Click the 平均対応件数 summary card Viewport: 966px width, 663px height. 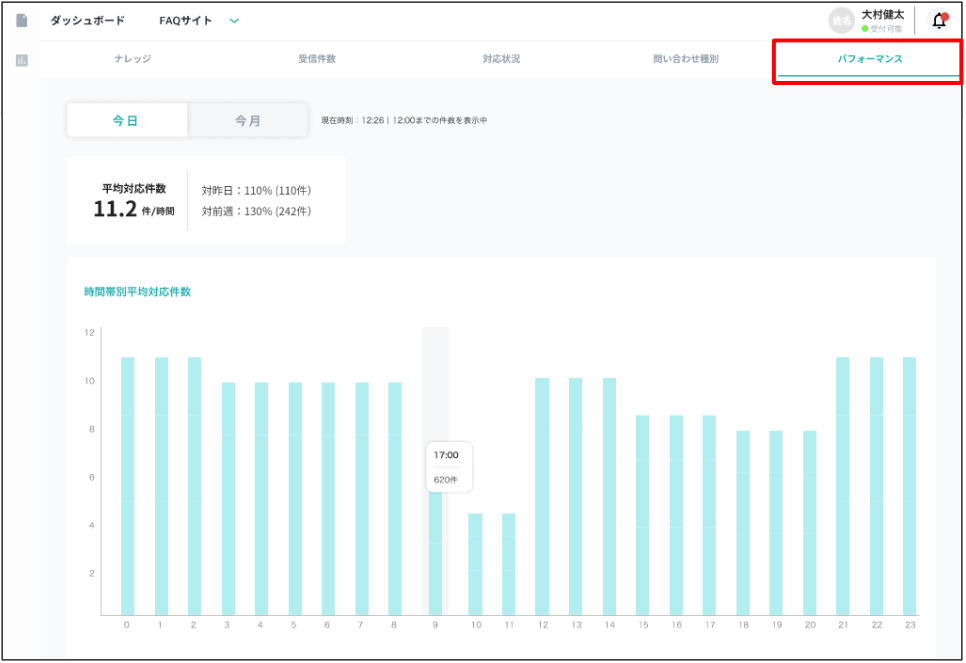coord(205,200)
